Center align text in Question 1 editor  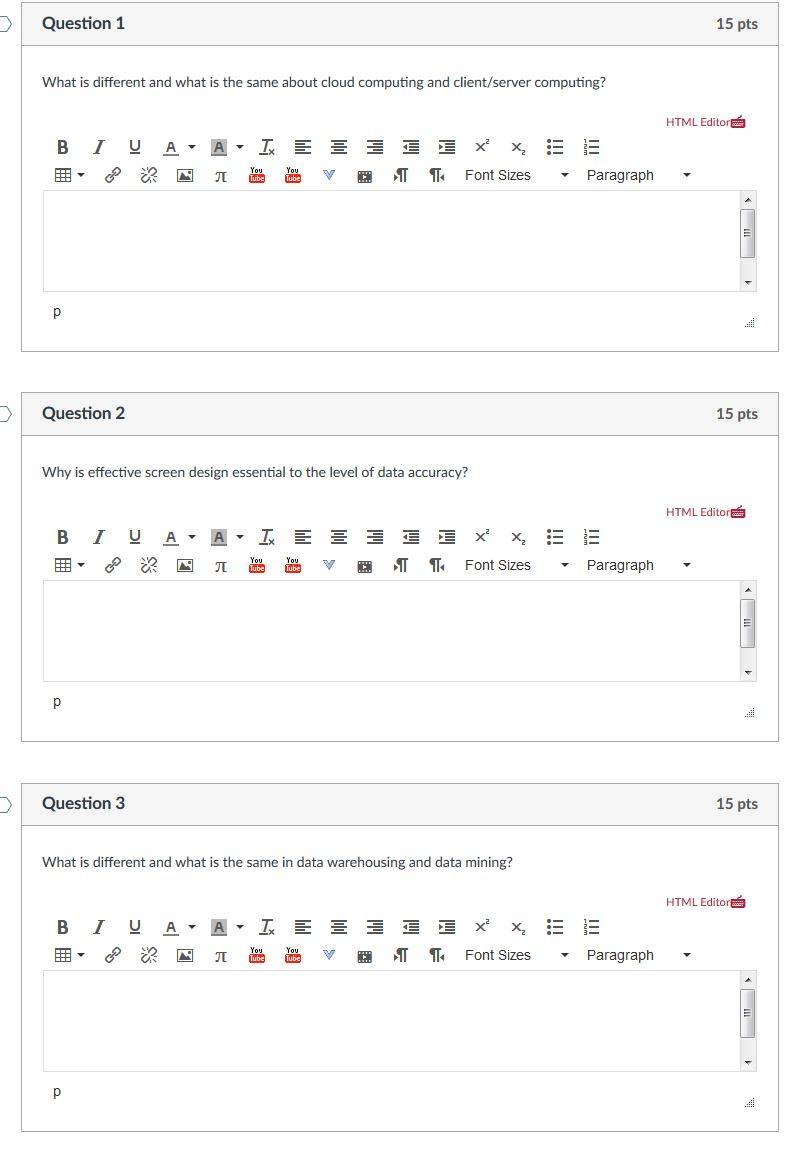(x=339, y=147)
